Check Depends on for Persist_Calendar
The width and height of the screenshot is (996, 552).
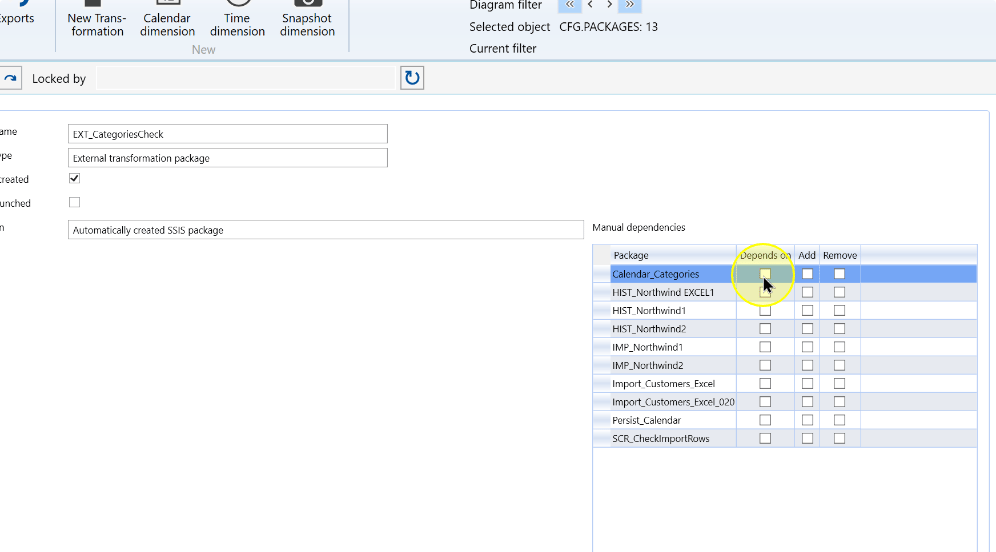(x=765, y=421)
